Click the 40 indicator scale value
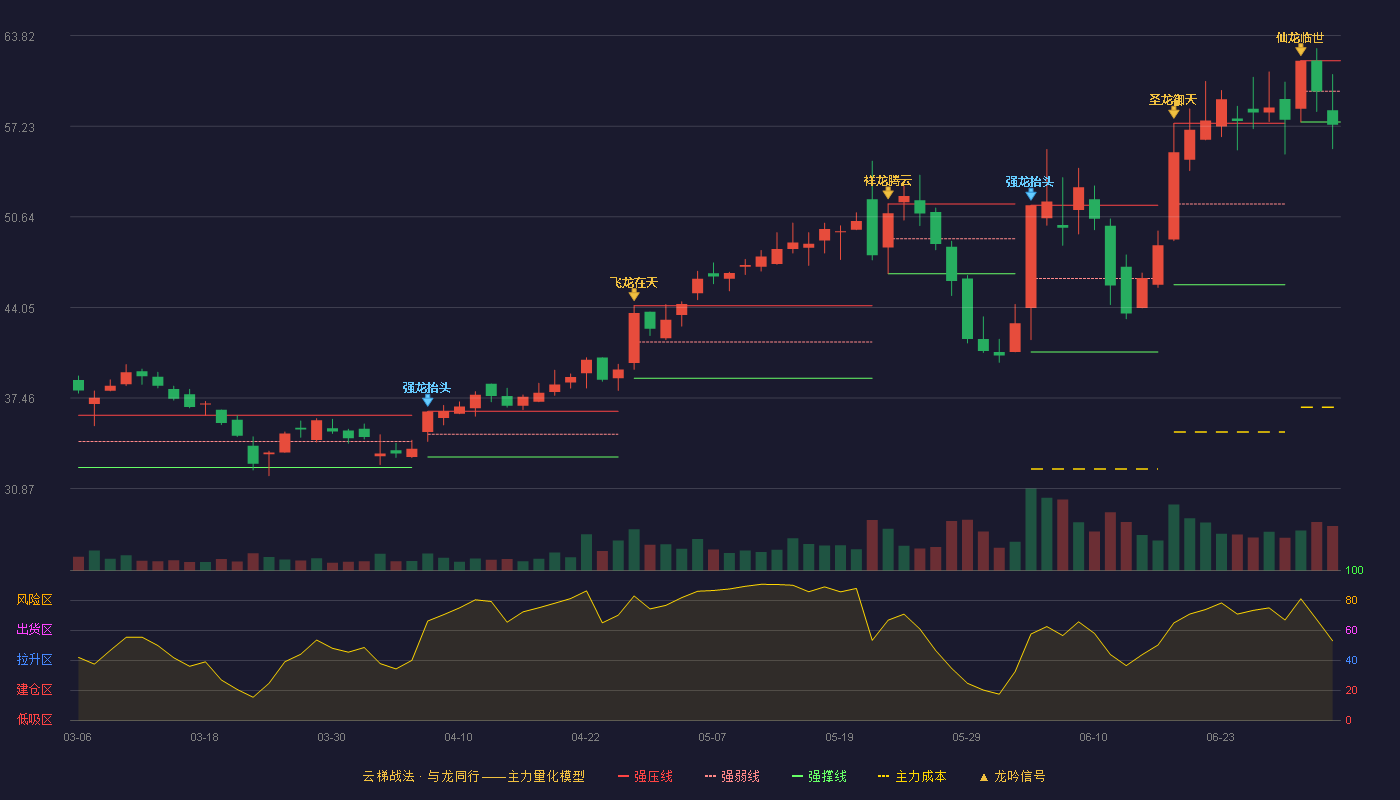 click(1351, 660)
